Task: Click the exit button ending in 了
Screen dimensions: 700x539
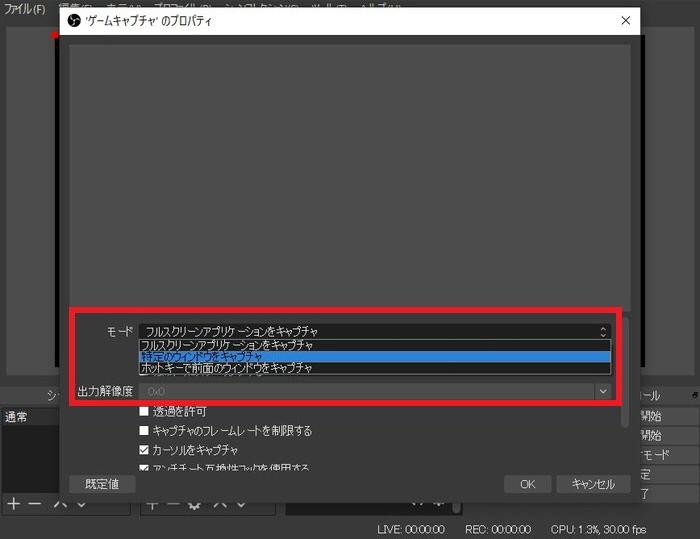Action: (x=670, y=493)
